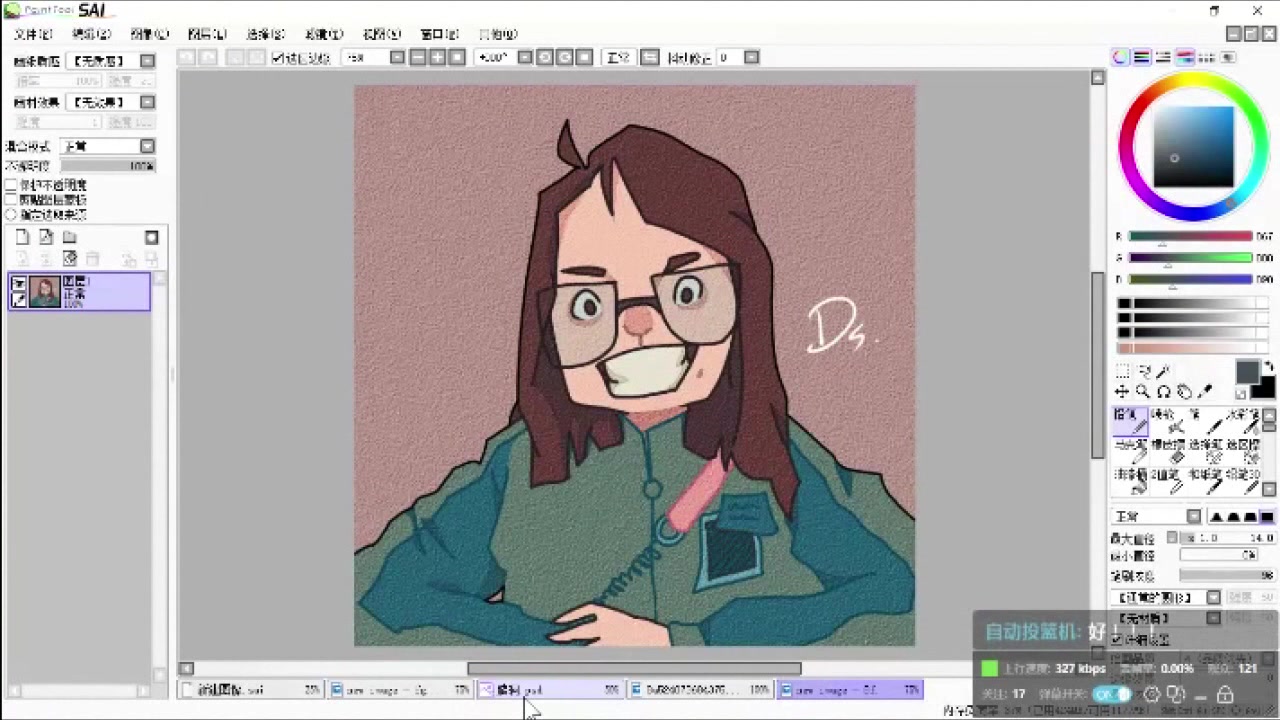The width and height of the screenshot is (1280, 720).
Task: Adjust the red R color slider
Action: click(1191, 237)
